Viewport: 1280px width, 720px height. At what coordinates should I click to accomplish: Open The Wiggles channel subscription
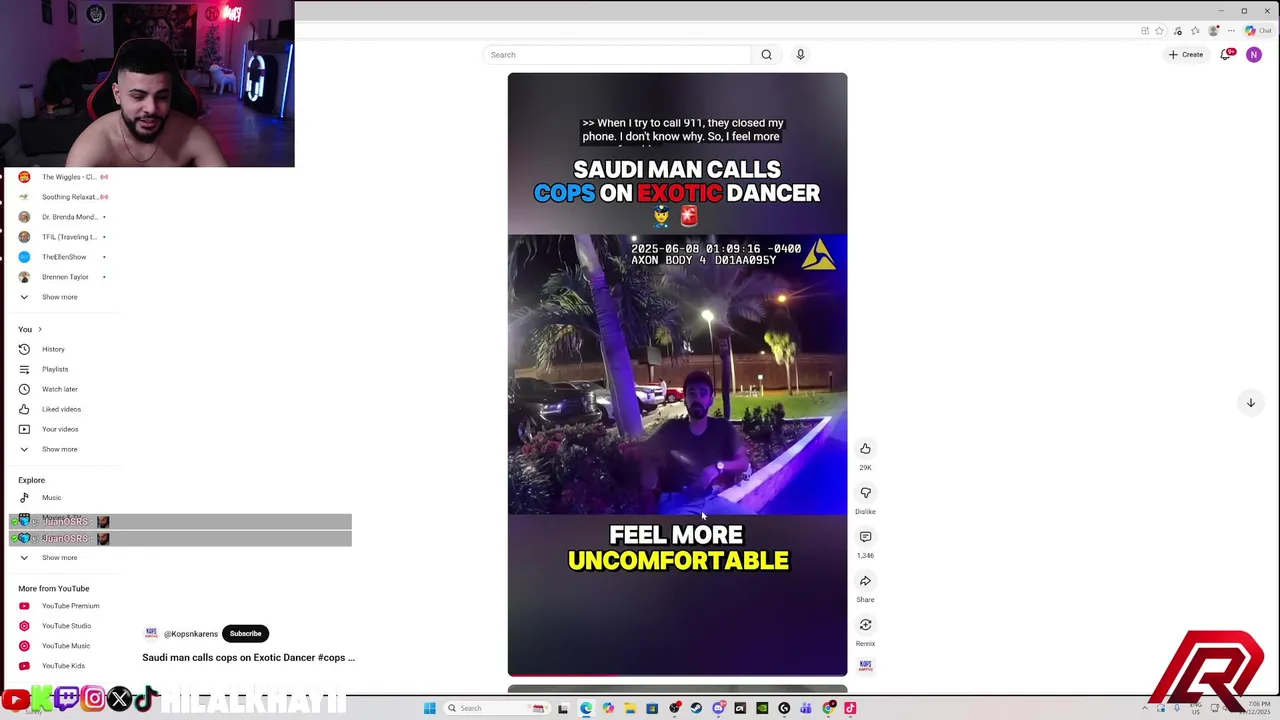point(68,177)
